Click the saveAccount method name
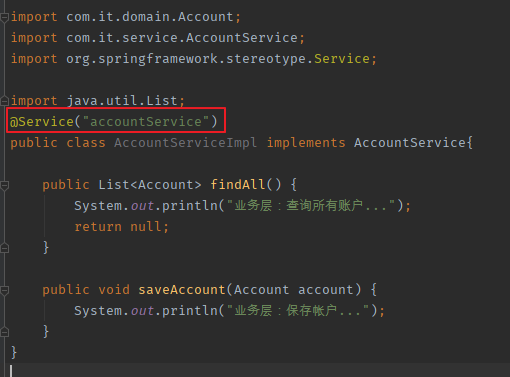 point(182,290)
